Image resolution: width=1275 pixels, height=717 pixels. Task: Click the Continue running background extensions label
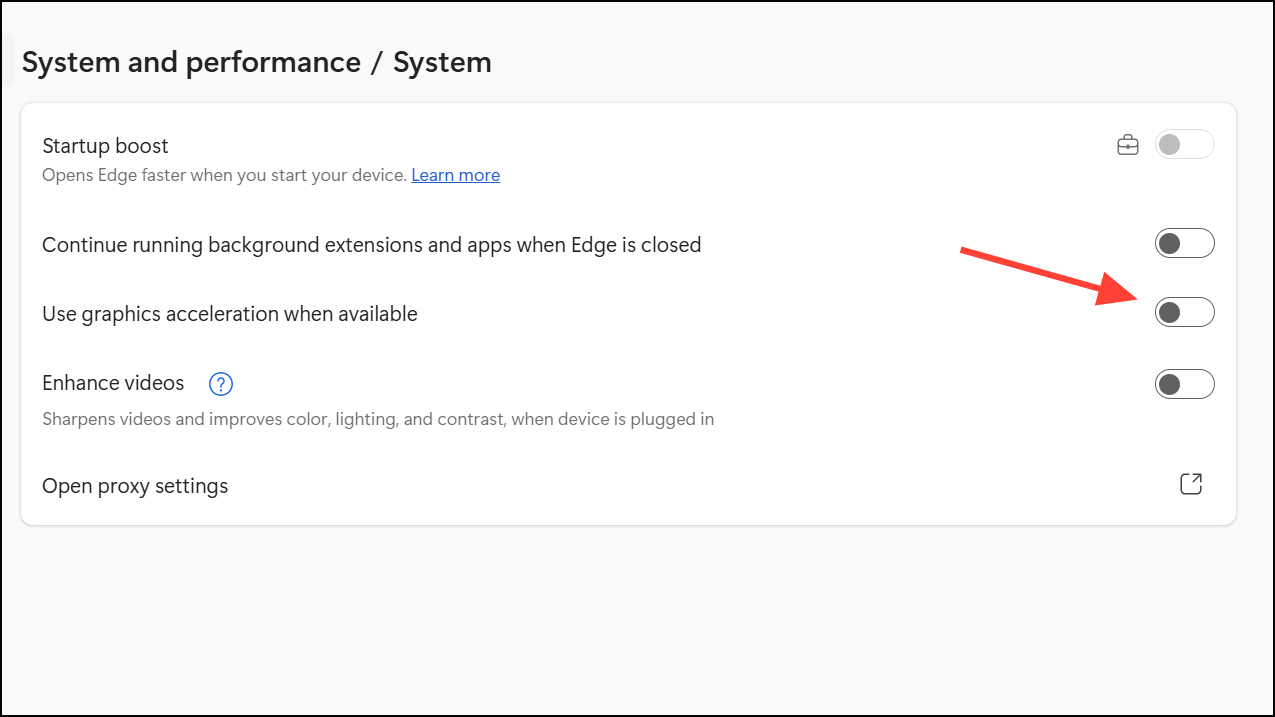[371, 244]
